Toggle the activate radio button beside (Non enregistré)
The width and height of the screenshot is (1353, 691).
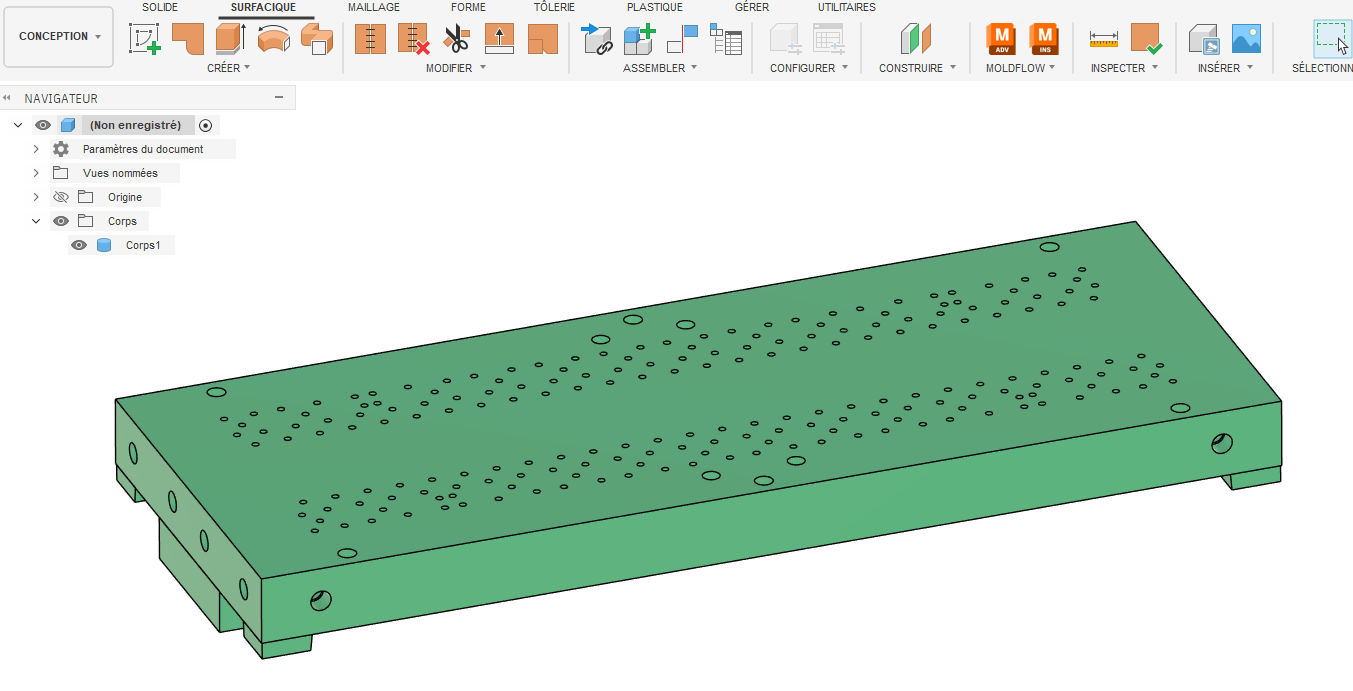click(206, 125)
